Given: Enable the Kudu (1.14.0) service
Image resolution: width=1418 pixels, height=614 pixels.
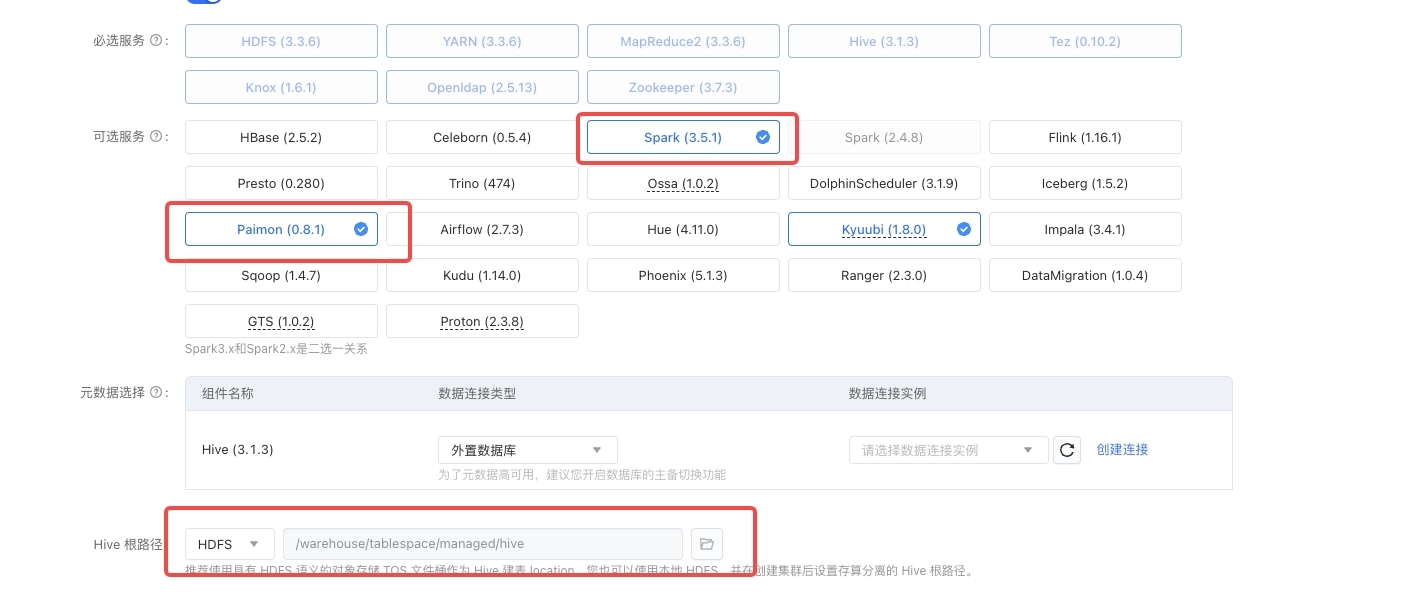Looking at the screenshot, I should point(482,275).
